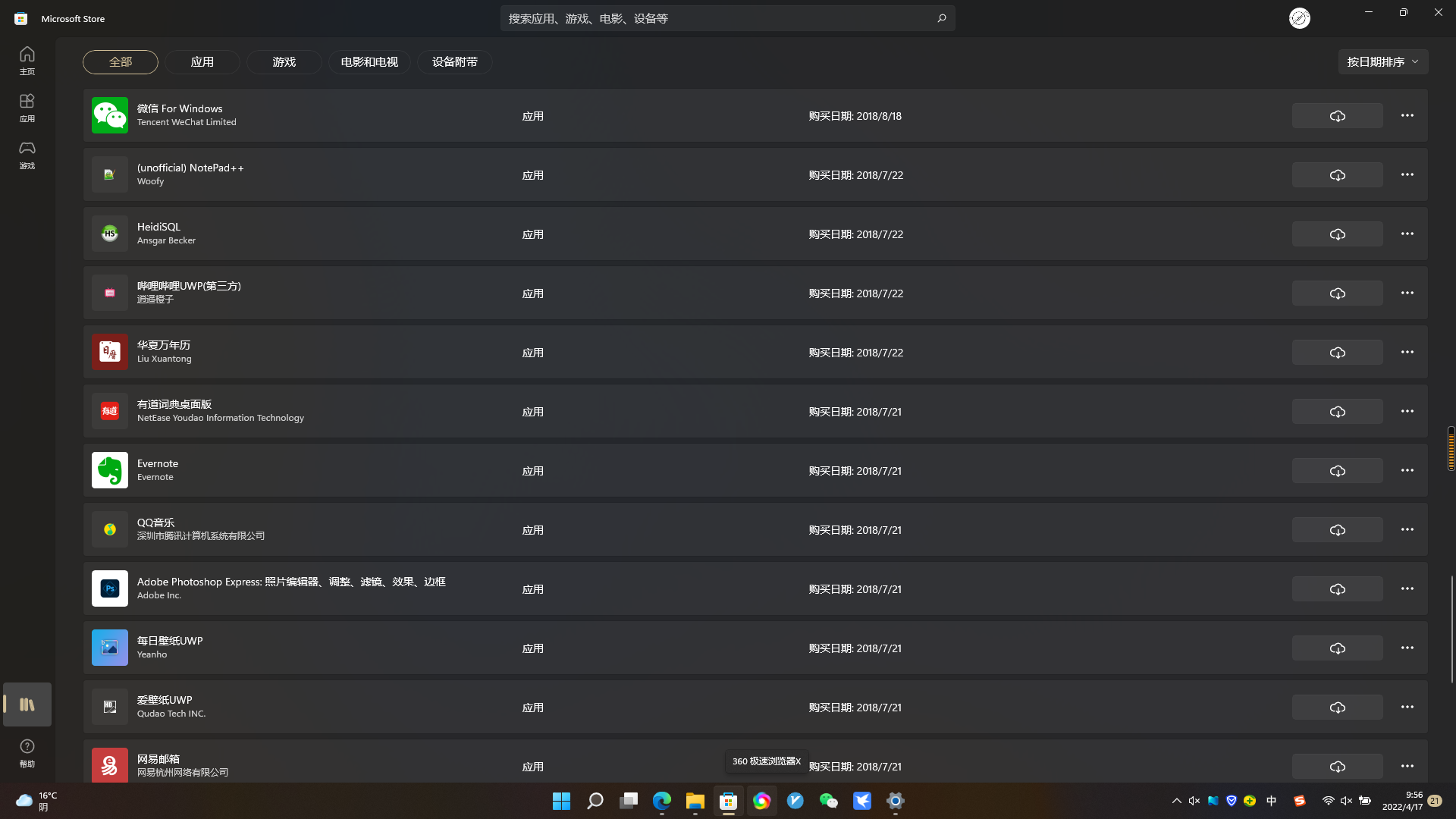
Task: Select the 游戏 filter tab
Action: pyautogui.click(x=284, y=62)
